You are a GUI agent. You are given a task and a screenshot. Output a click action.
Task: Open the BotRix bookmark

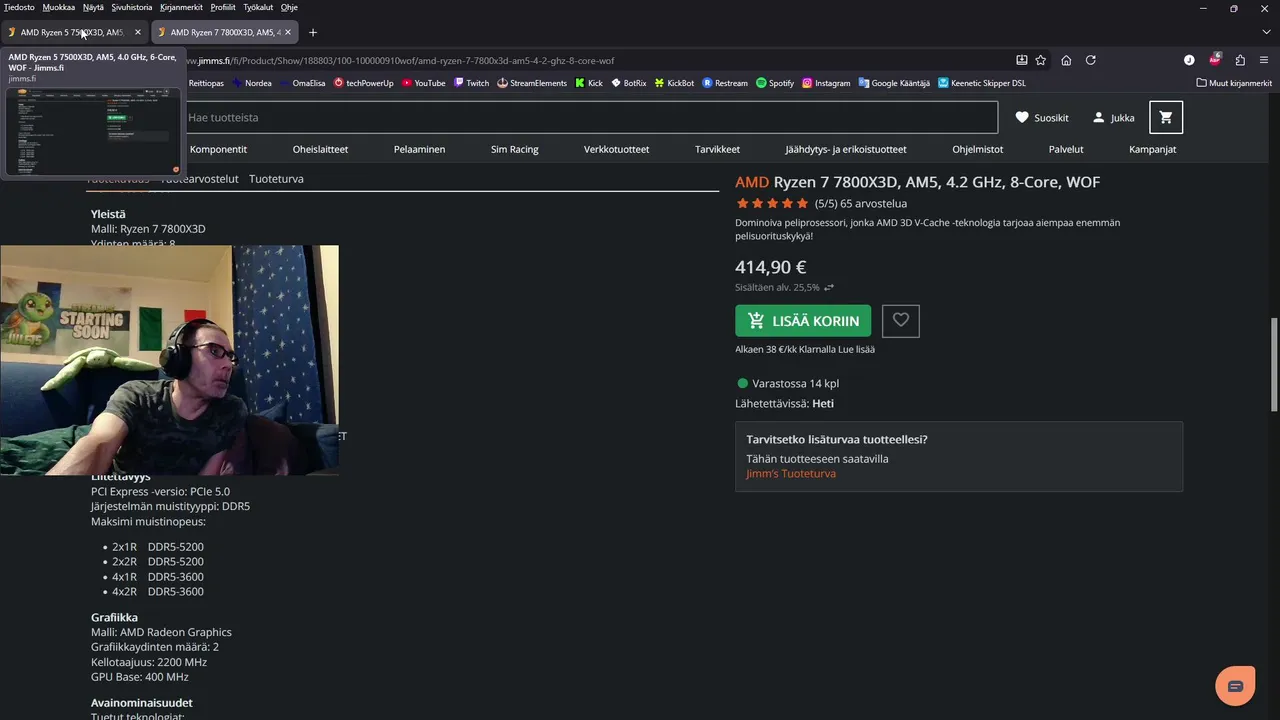pos(629,83)
